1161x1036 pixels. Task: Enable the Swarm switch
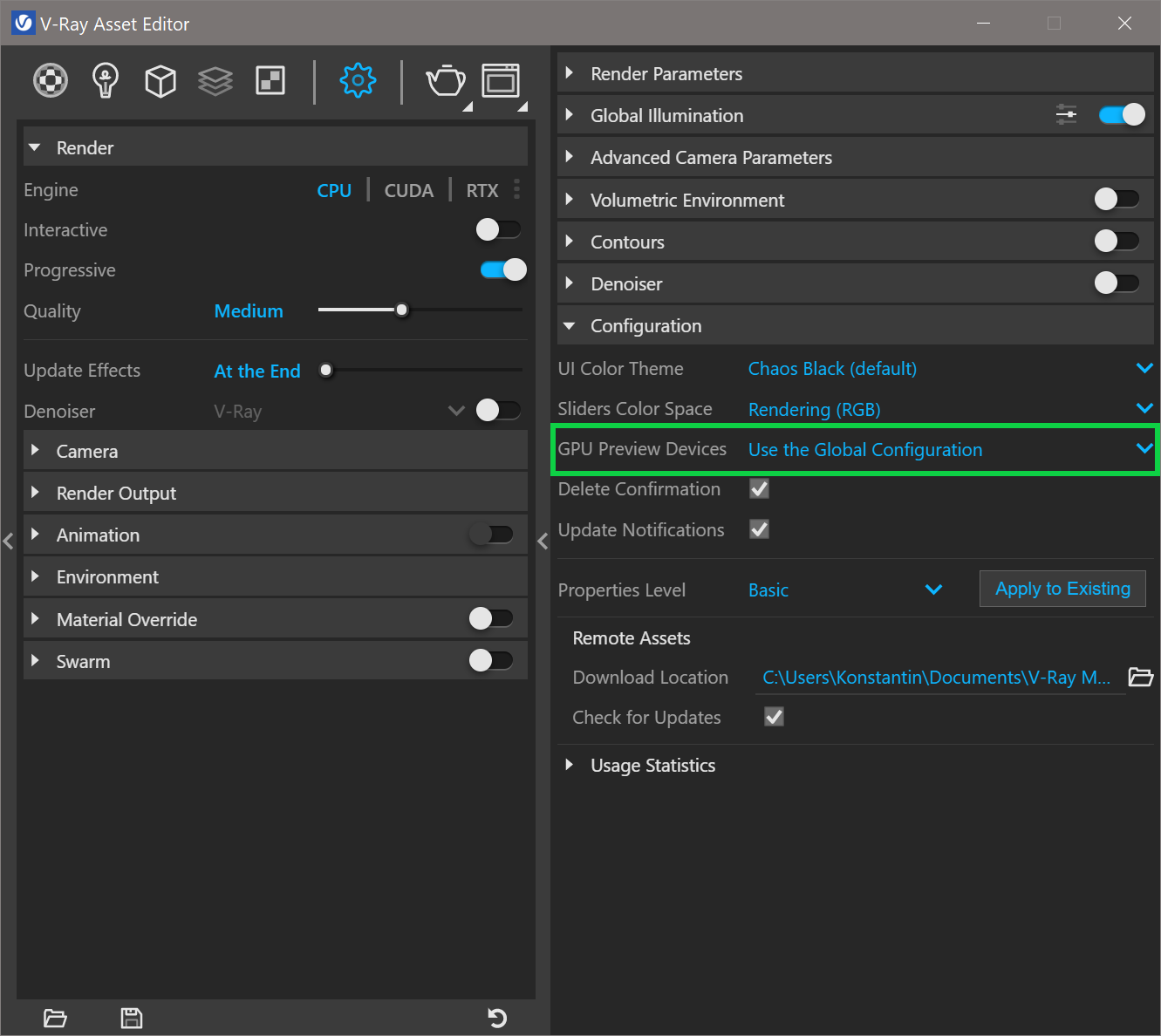(x=491, y=660)
